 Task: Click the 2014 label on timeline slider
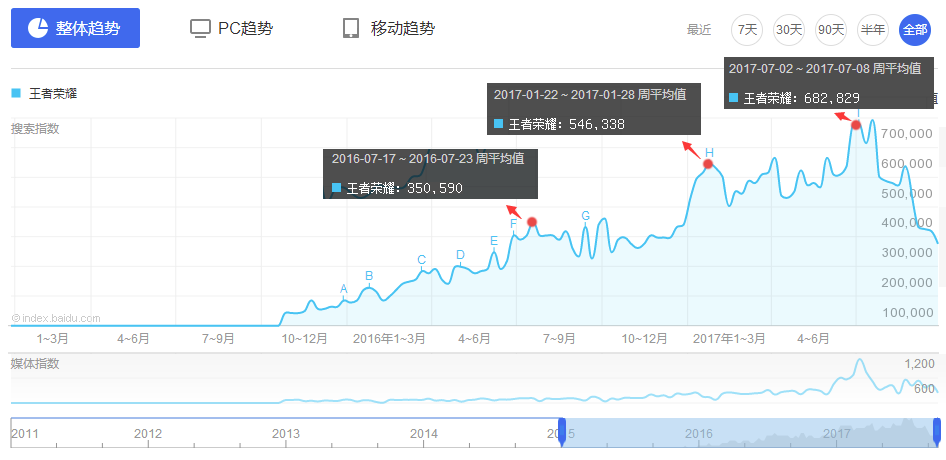tap(424, 433)
